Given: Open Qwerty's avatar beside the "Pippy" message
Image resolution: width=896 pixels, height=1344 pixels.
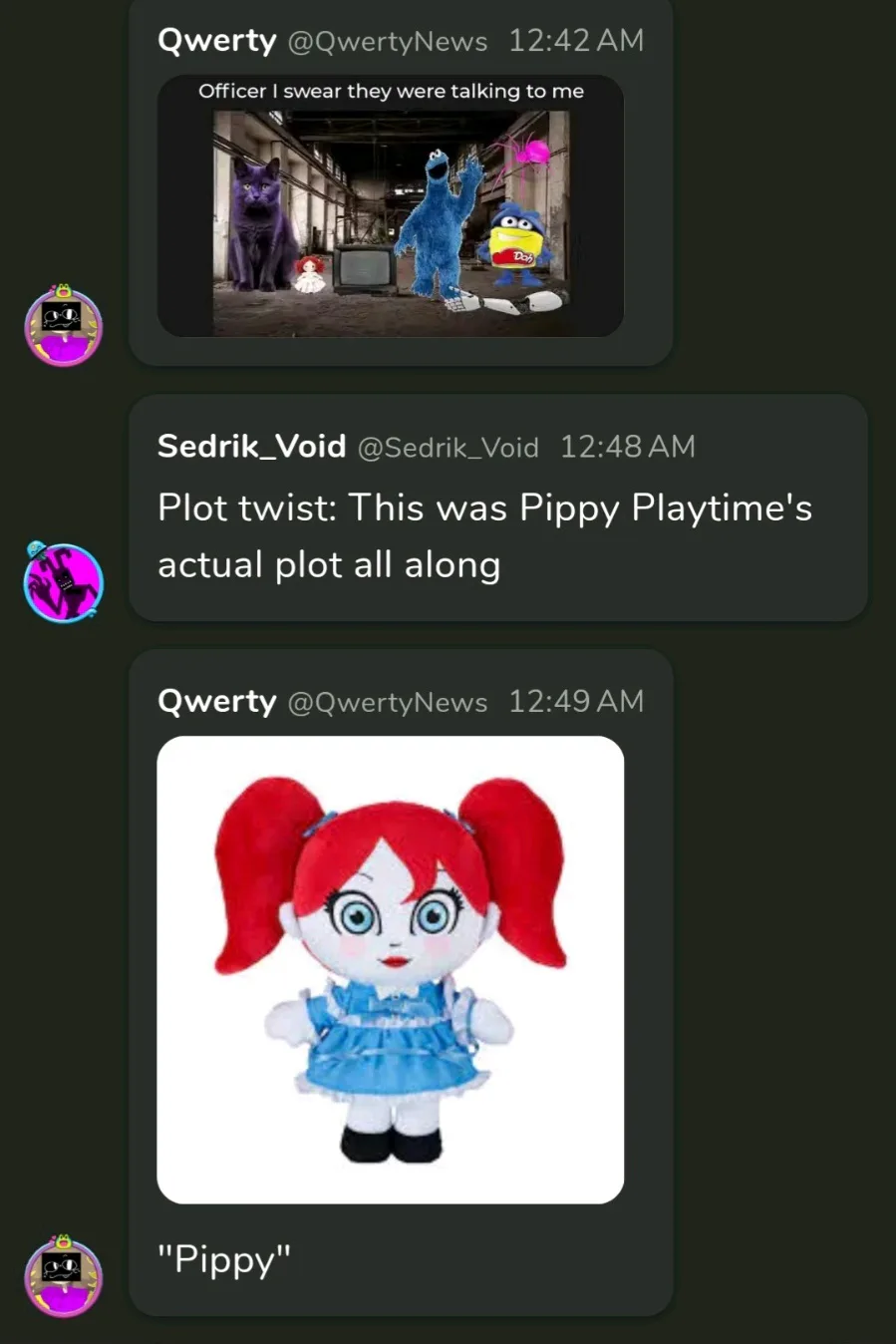Looking at the screenshot, I should [x=64, y=1276].
